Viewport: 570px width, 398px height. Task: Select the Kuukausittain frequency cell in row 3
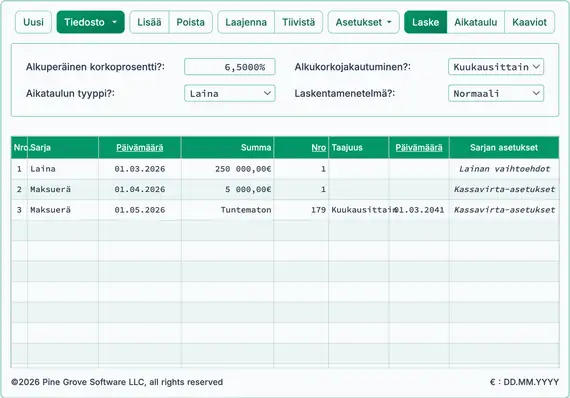click(x=358, y=210)
